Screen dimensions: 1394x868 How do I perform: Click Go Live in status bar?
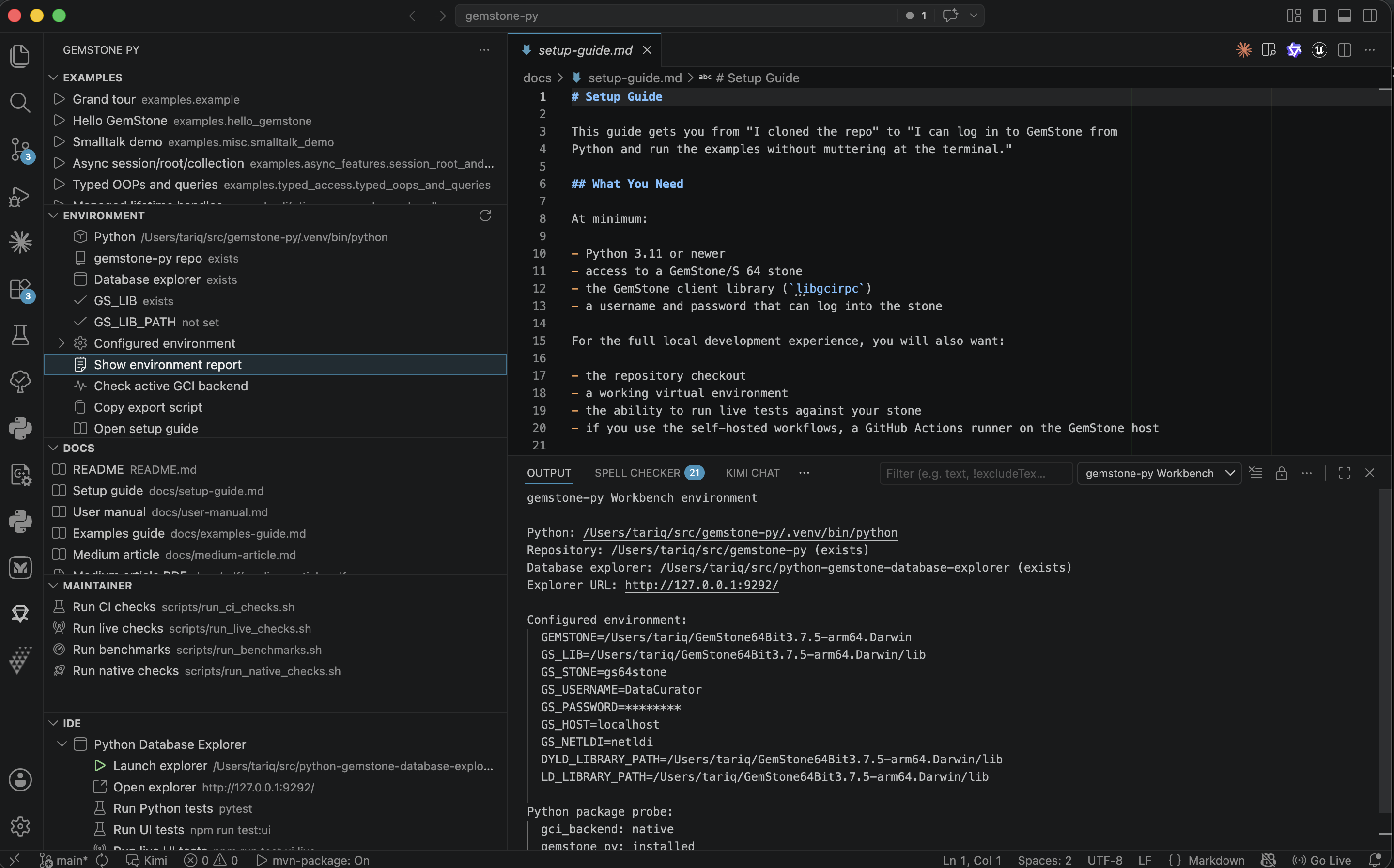(x=1321, y=860)
